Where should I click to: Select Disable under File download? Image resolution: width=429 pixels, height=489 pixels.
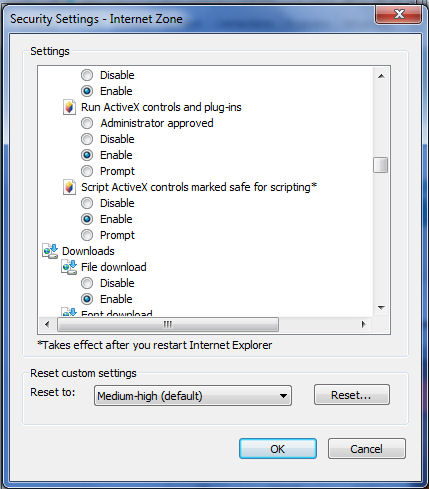pos(87,283)
